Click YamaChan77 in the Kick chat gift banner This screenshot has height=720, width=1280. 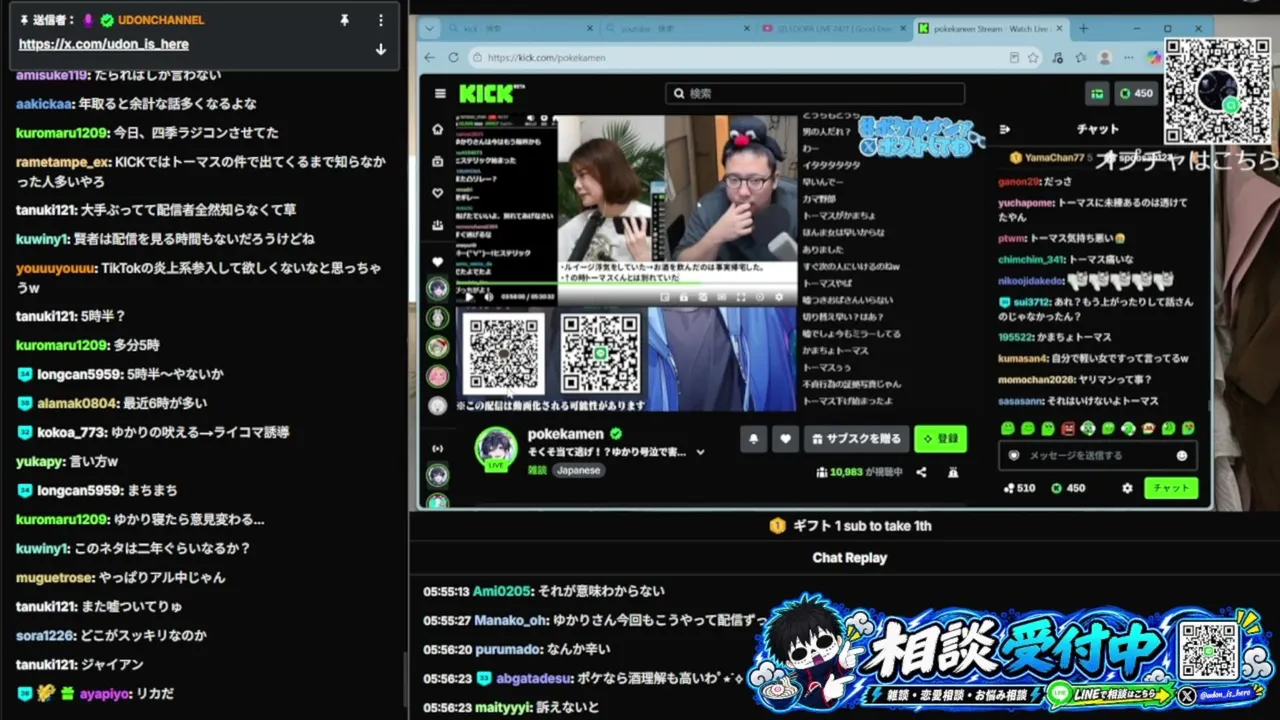coord(1054,158)
